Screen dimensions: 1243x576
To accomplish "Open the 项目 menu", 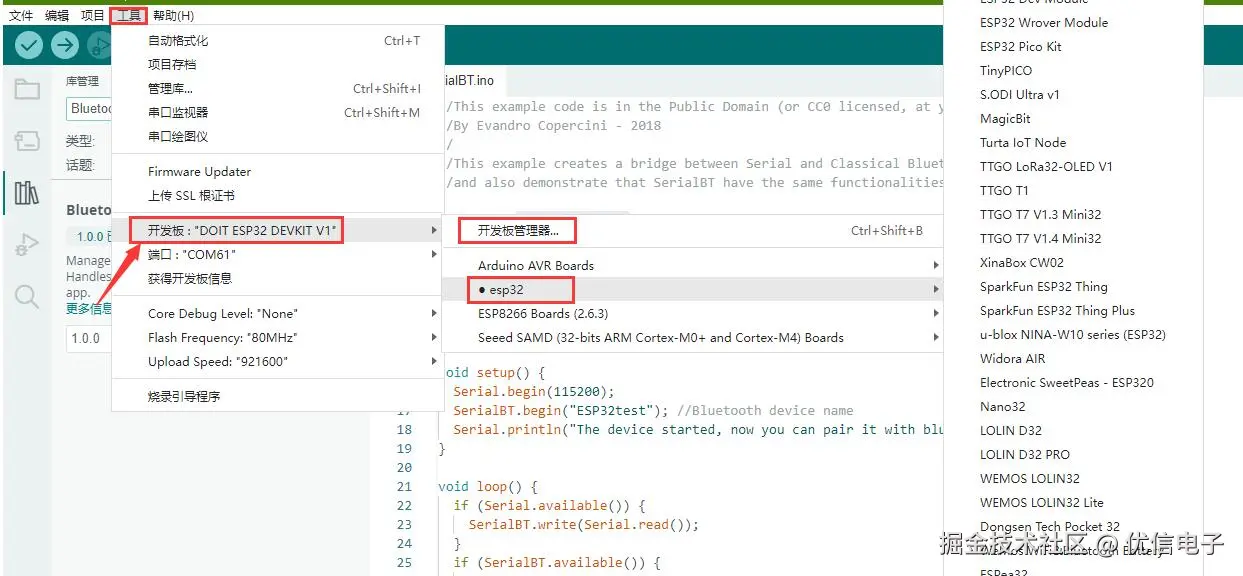I will pos(93,16).
